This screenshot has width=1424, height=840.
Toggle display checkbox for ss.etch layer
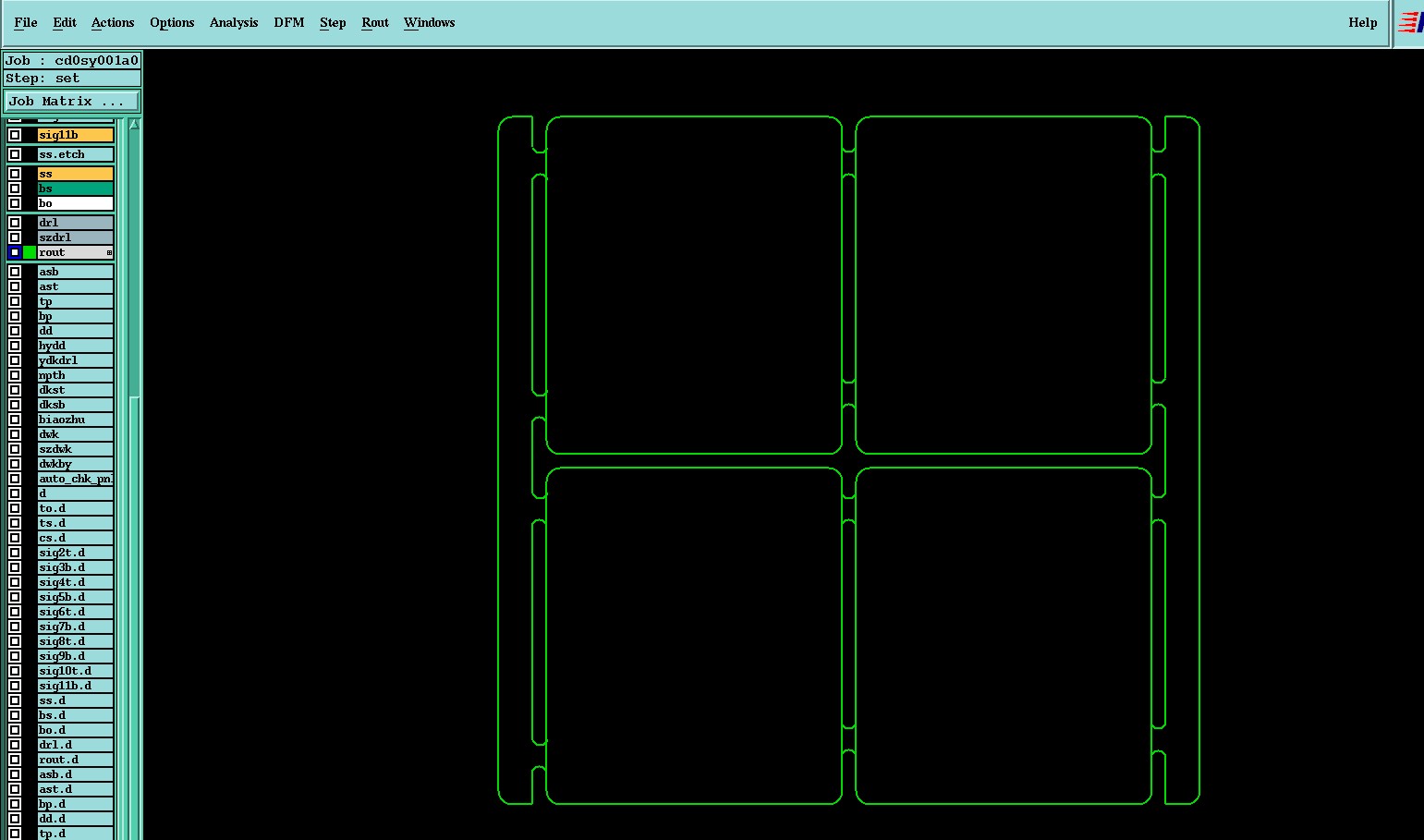[x=15, y=154]
